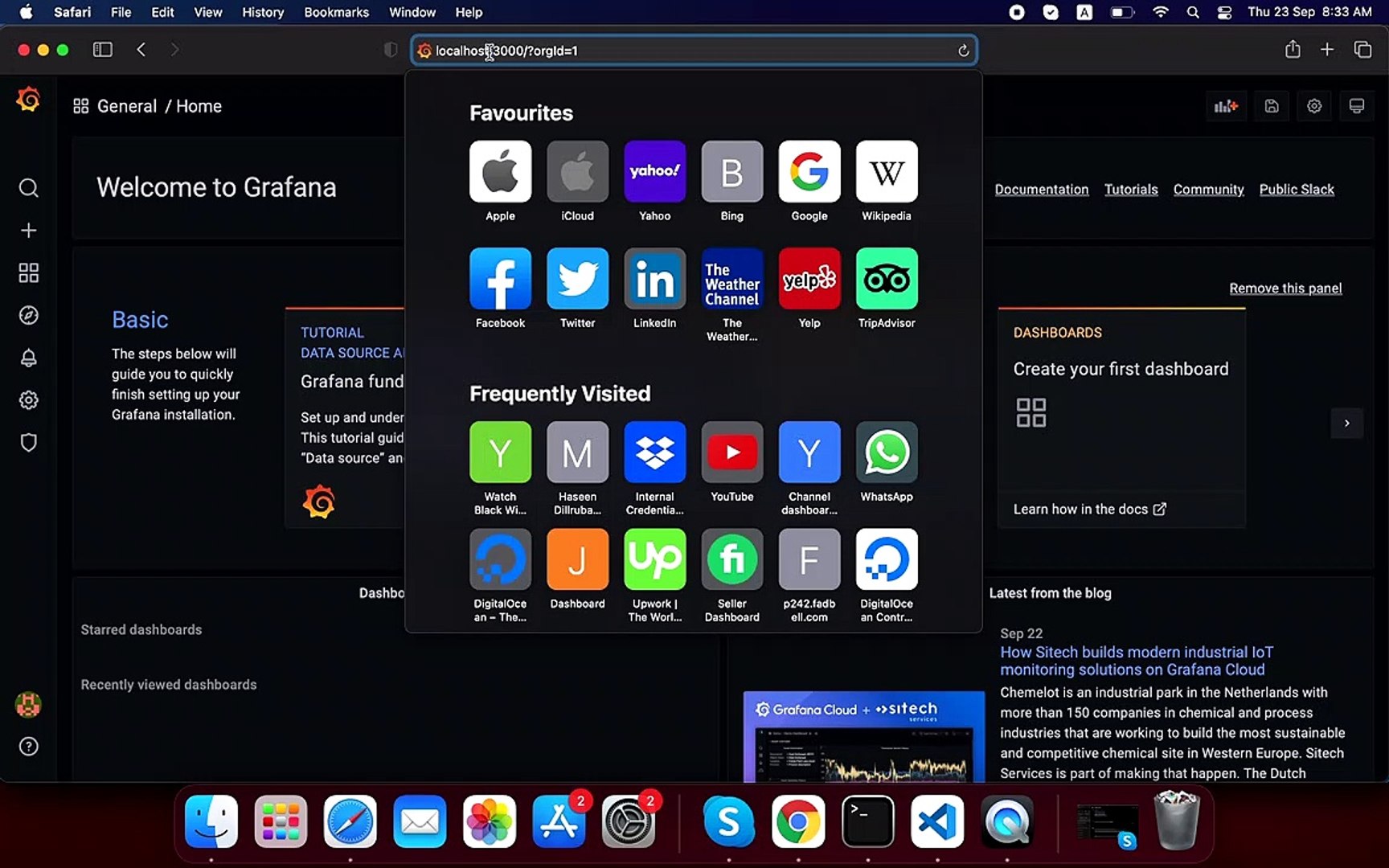Cycle view mode monitor icon

pos(1357,106)
